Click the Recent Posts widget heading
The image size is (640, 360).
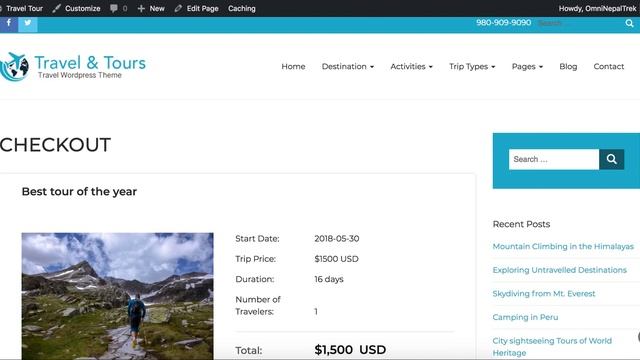point(521,224)
